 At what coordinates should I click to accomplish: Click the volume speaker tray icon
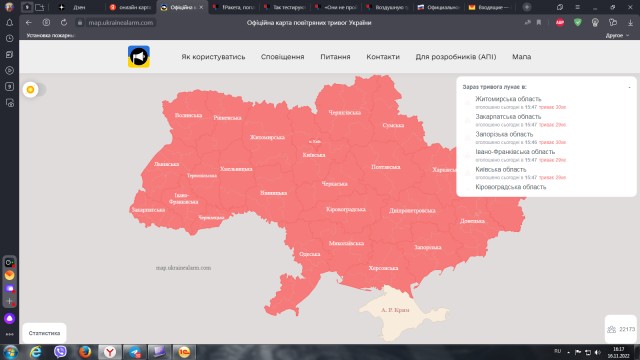click(x=598, y=352)
